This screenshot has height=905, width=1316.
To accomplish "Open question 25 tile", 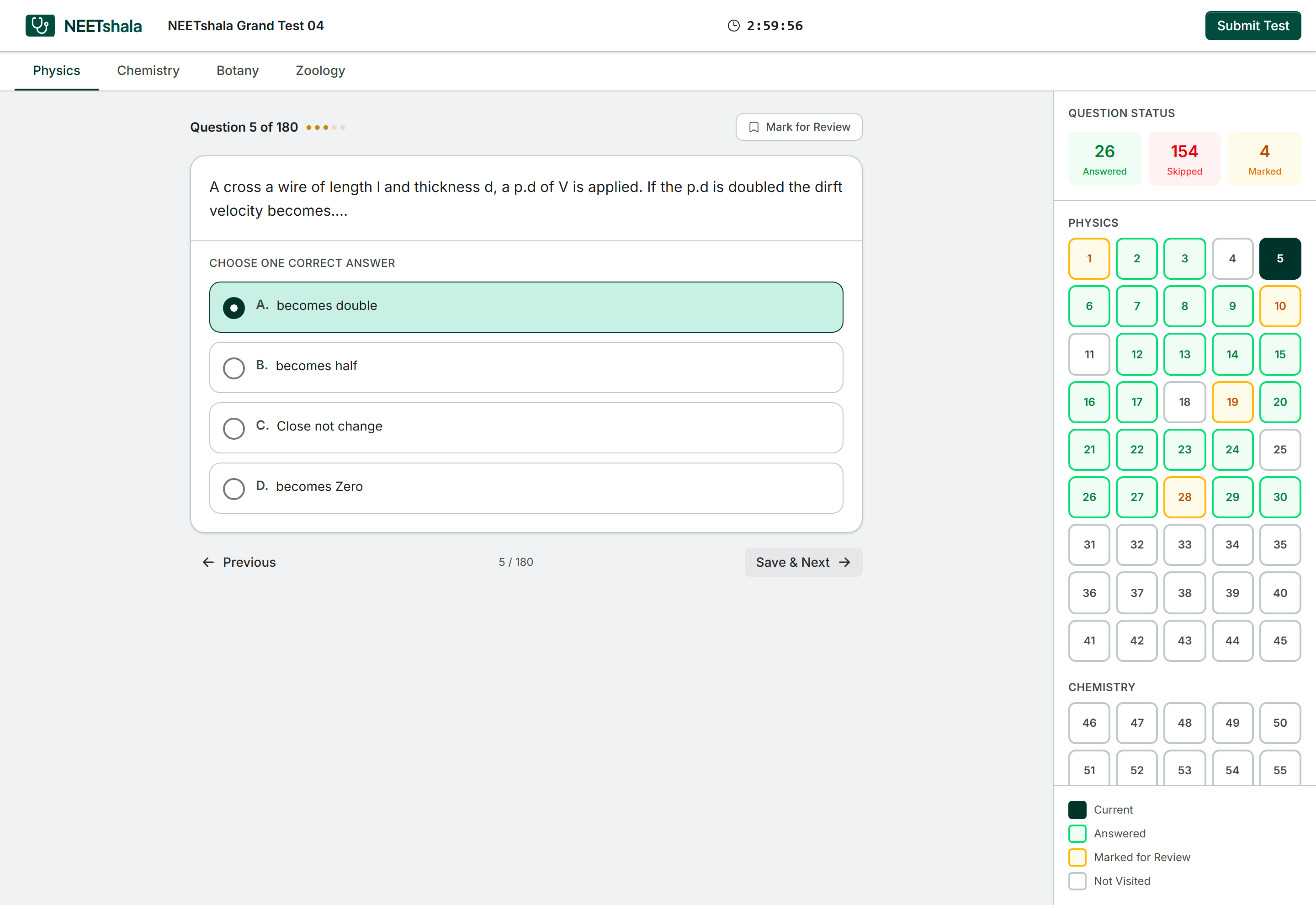I will 1280,450.
